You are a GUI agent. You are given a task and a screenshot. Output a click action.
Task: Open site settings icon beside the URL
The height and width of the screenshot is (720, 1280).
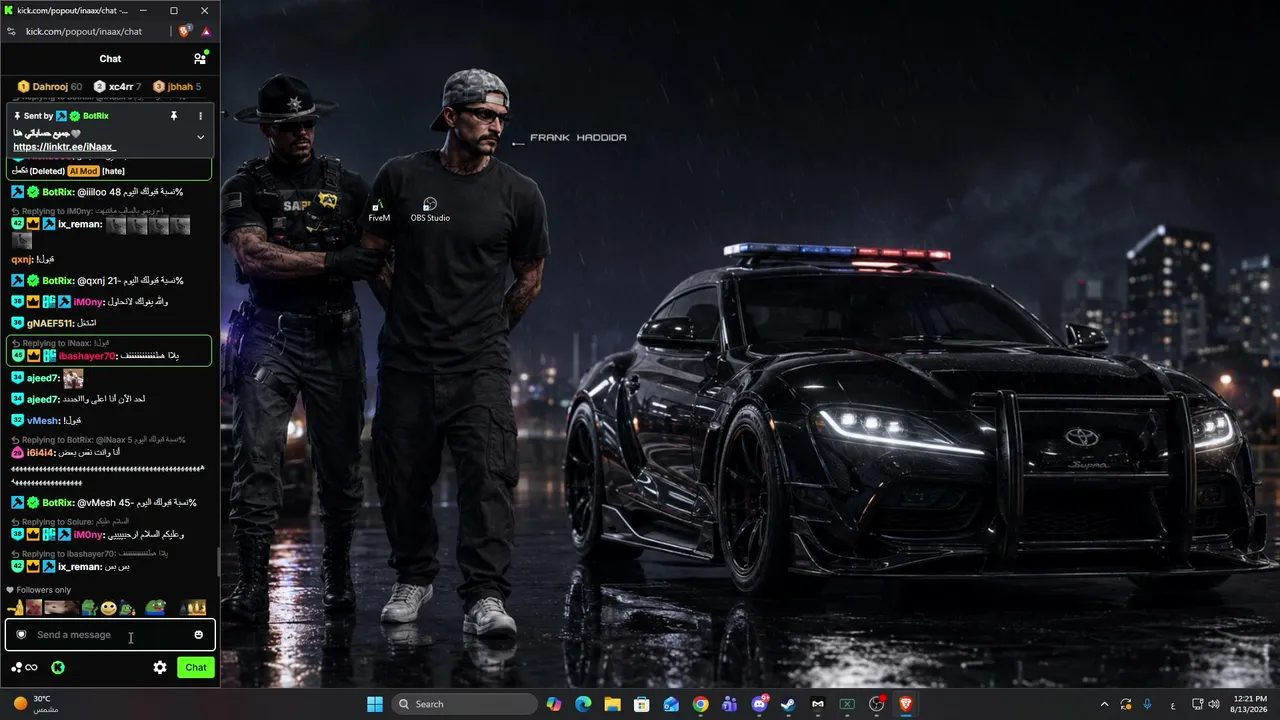[x=12, y=31]
